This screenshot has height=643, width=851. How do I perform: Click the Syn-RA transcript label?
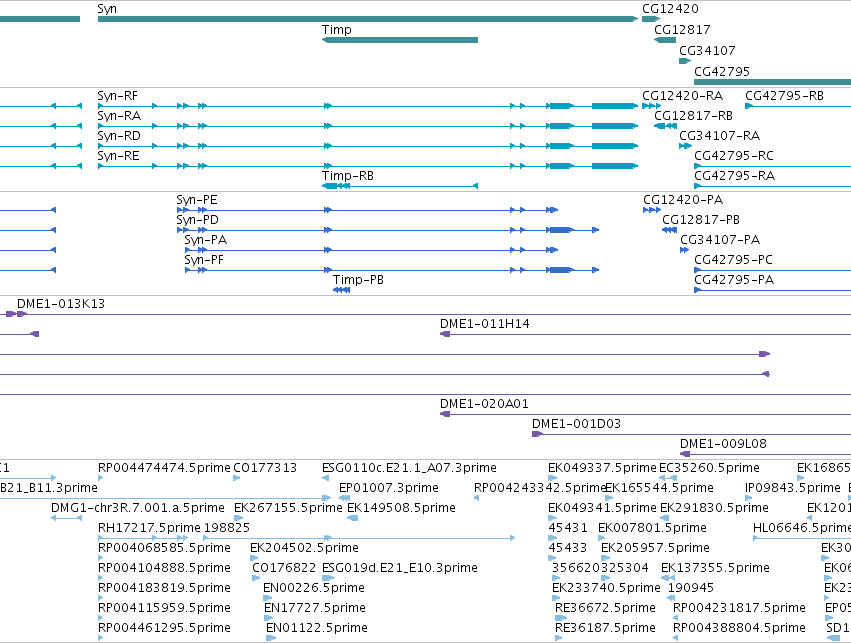click(119, 116)
